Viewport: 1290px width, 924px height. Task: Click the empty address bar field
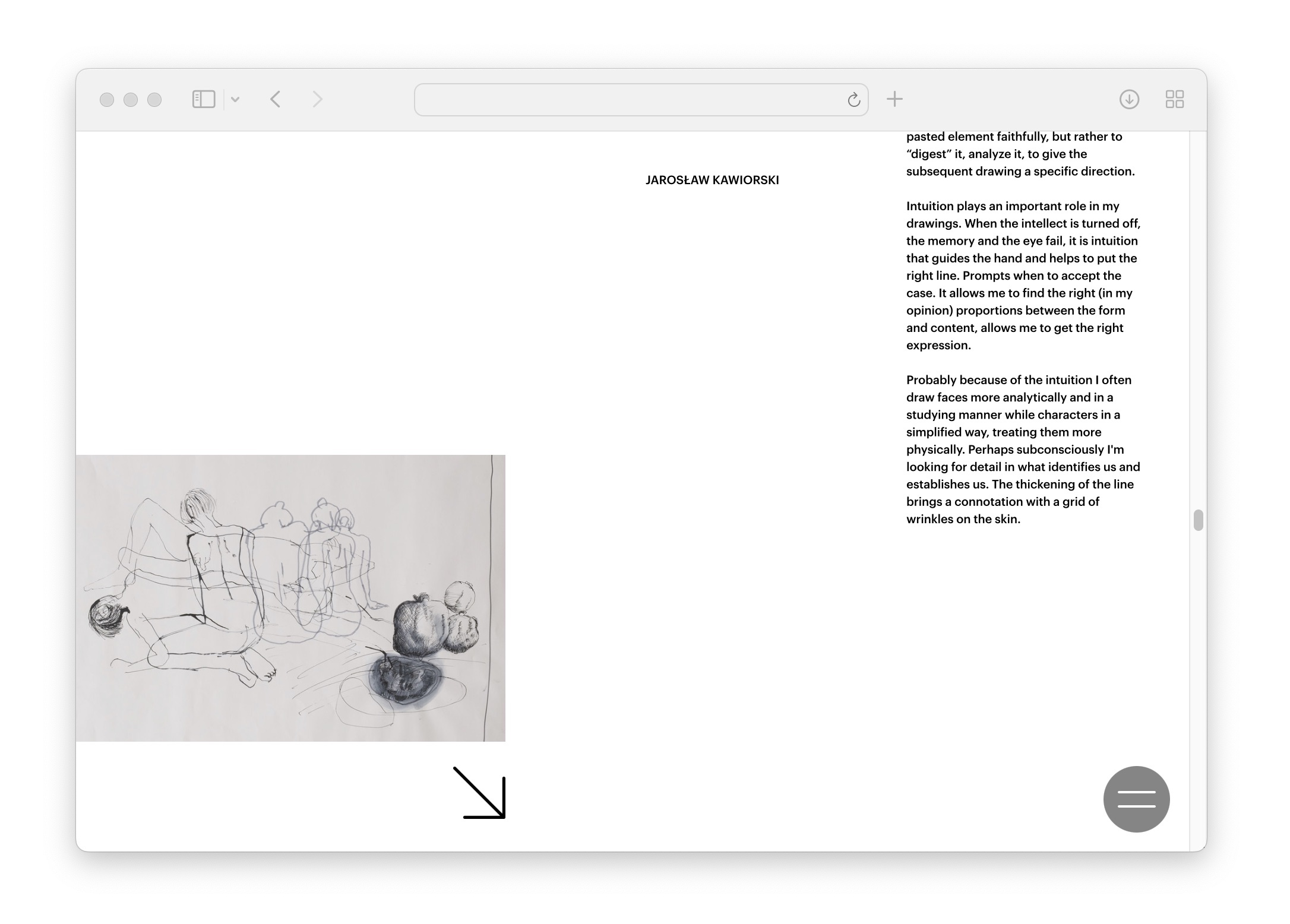point(630,100)
